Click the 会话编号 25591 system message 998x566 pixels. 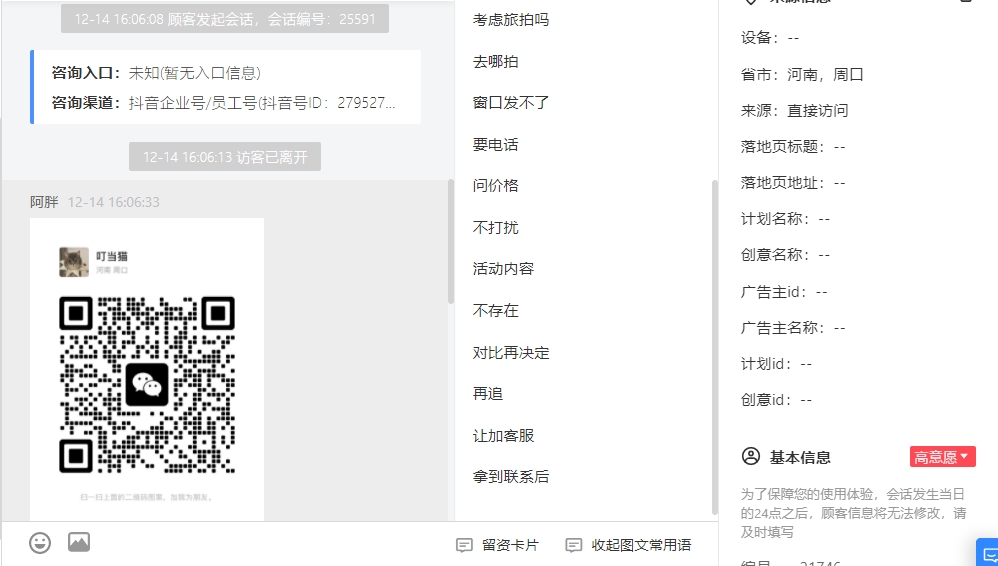pos(225,18)
